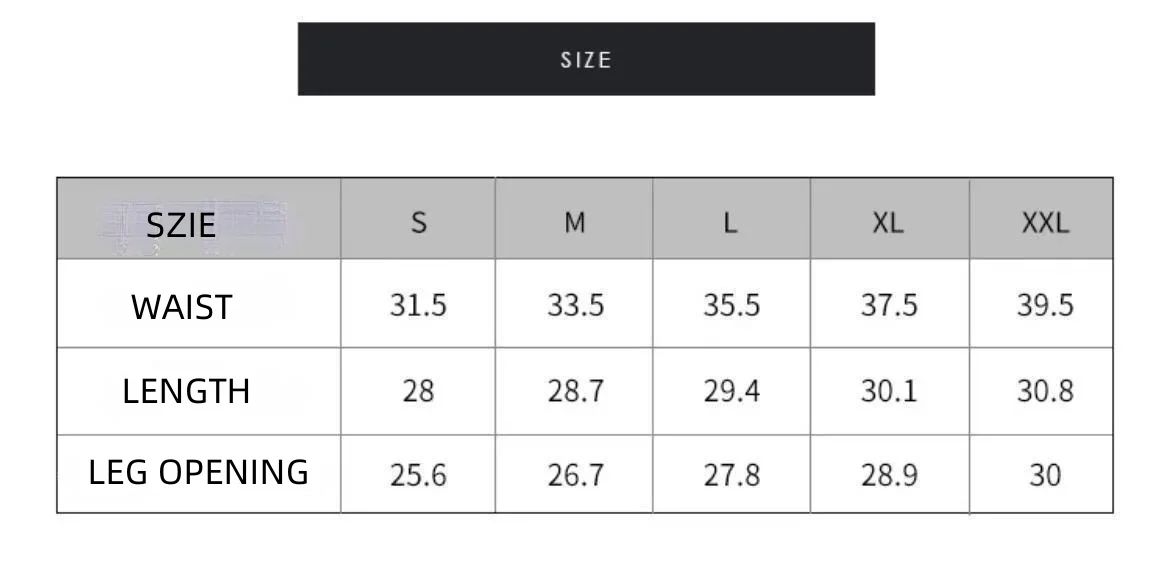
Task: Click the WAIST row label
Action: 181,307
